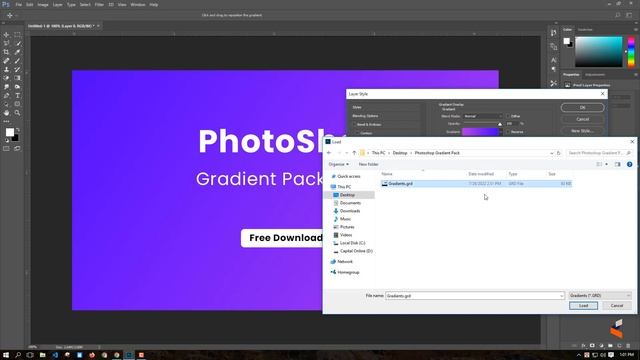This screenshot has width=640, height=360.
Task: Enable the Bevel & Emboss checkbox
Action: click(x=355, y=124)
